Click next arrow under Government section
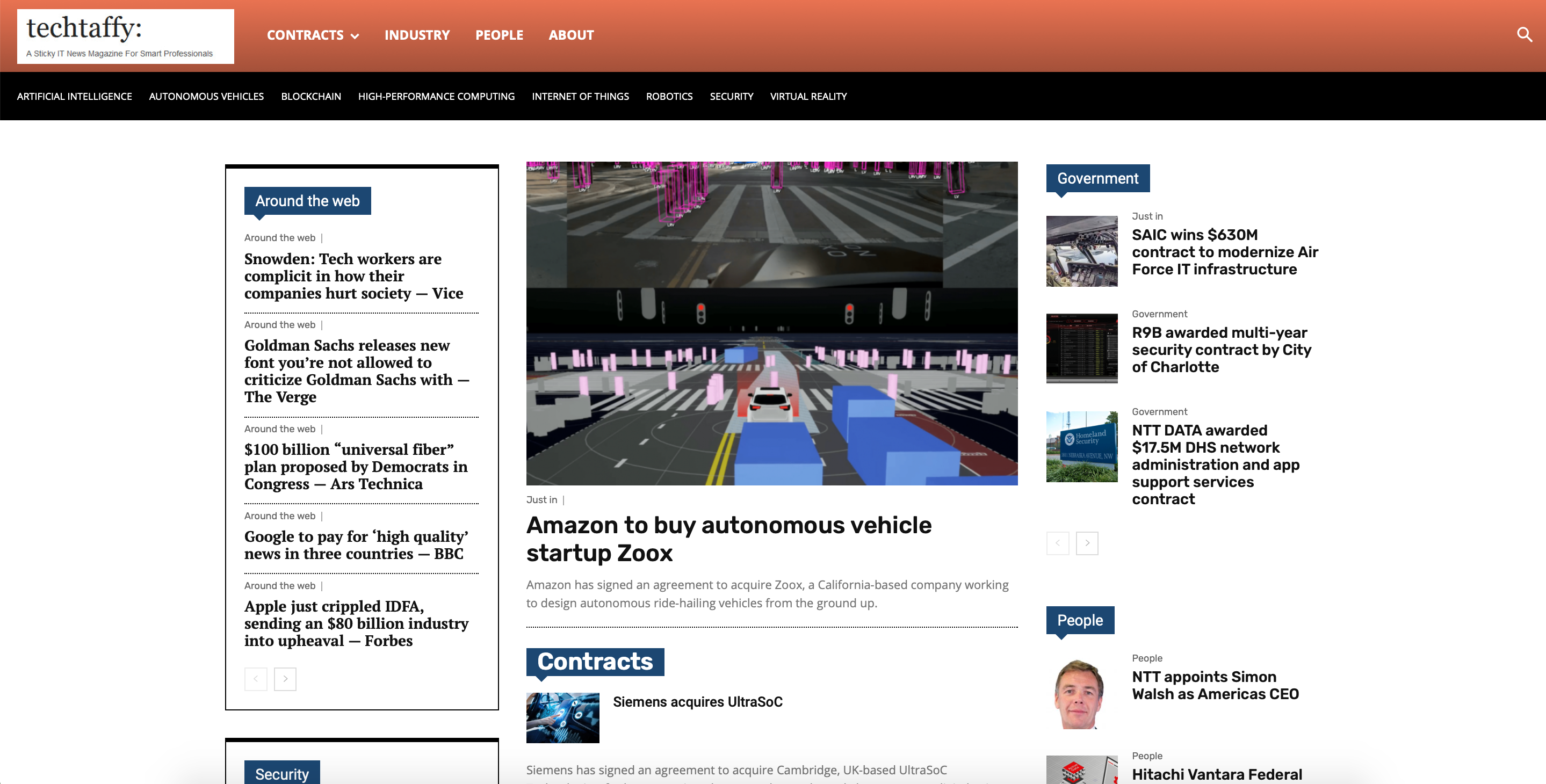Image resolution: width=1546 pixels, height=784 pixels. point(1087,543)
